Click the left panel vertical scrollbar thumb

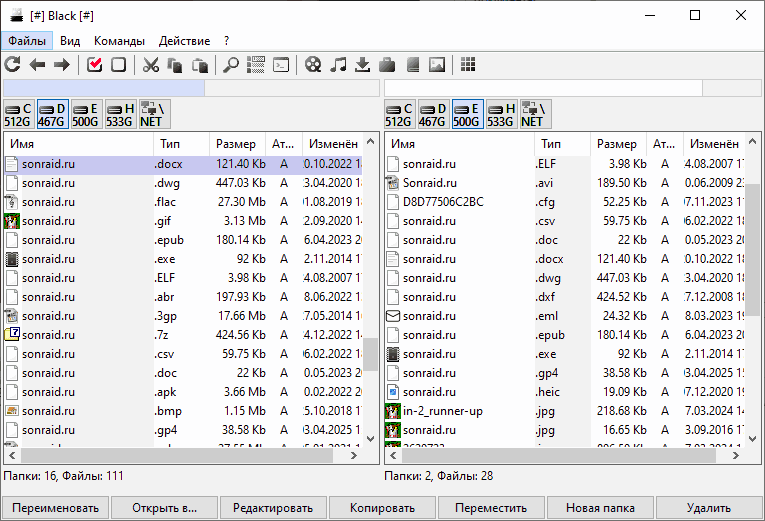(x=371, y=354)
